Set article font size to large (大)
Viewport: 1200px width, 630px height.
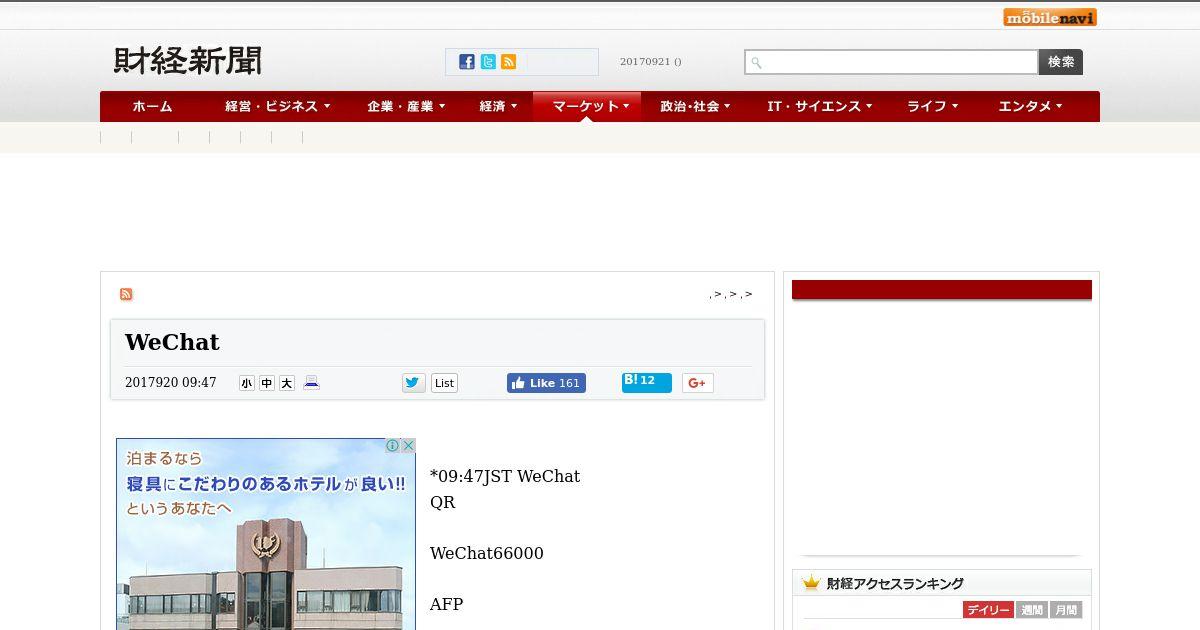coord(287,383)
